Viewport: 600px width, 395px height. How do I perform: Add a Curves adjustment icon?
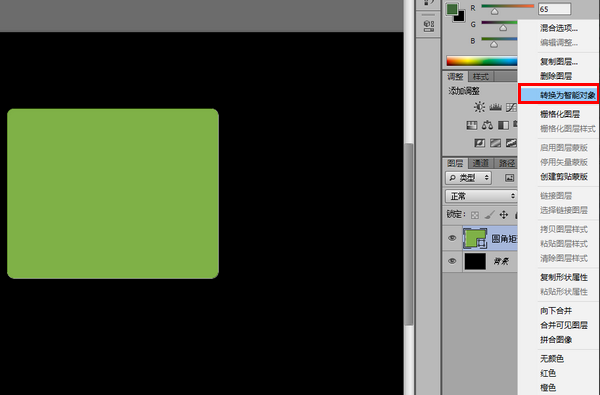click(x=511, y=107)
